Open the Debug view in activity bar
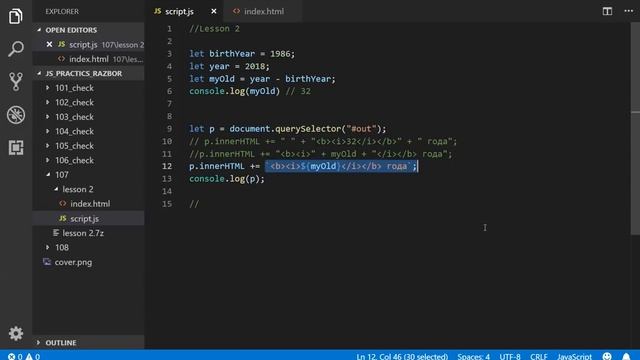This screenshot has height=360, width=640. click(16, 115)
